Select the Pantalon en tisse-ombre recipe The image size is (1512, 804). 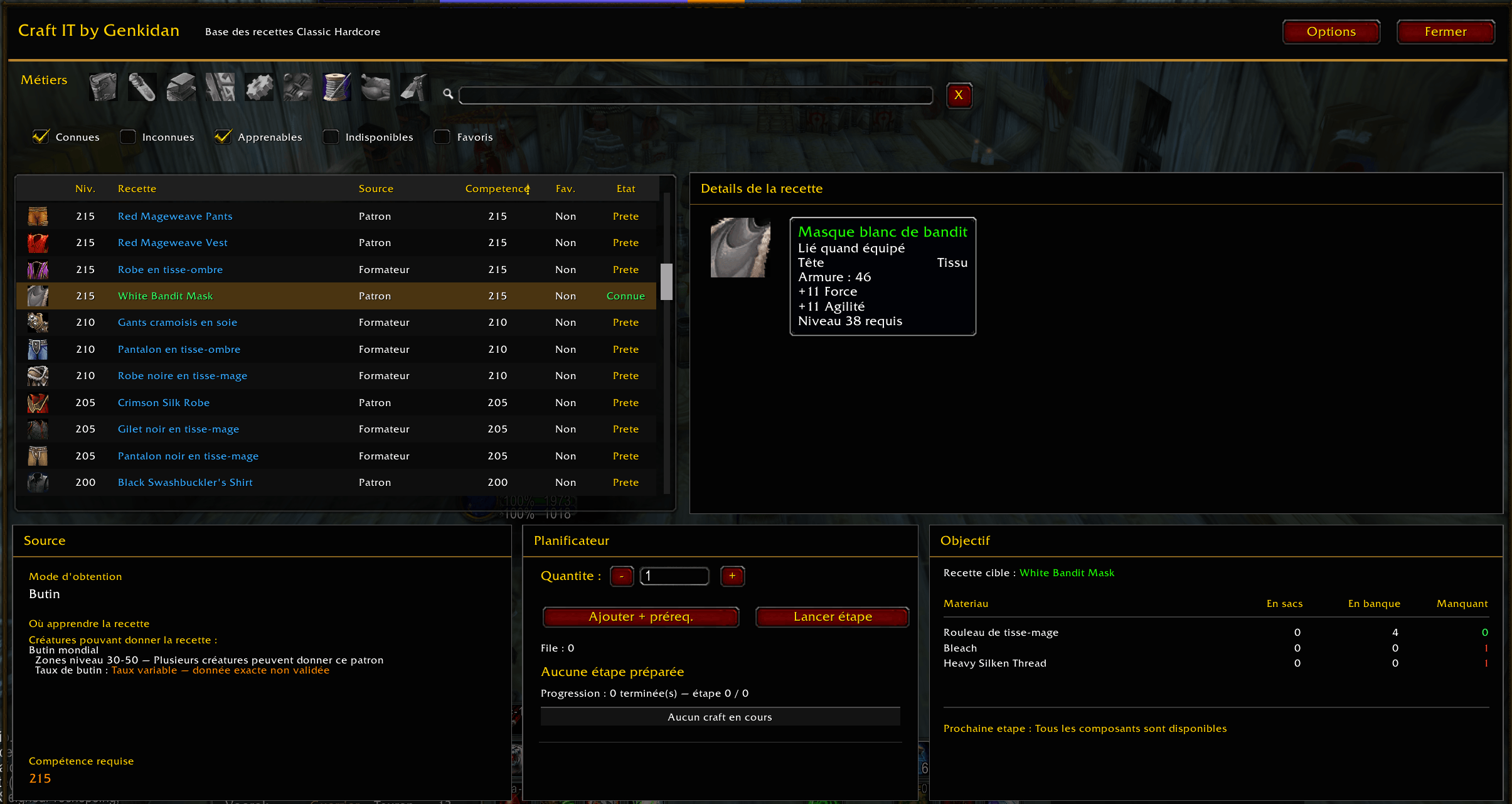click(x=179, y=349)
